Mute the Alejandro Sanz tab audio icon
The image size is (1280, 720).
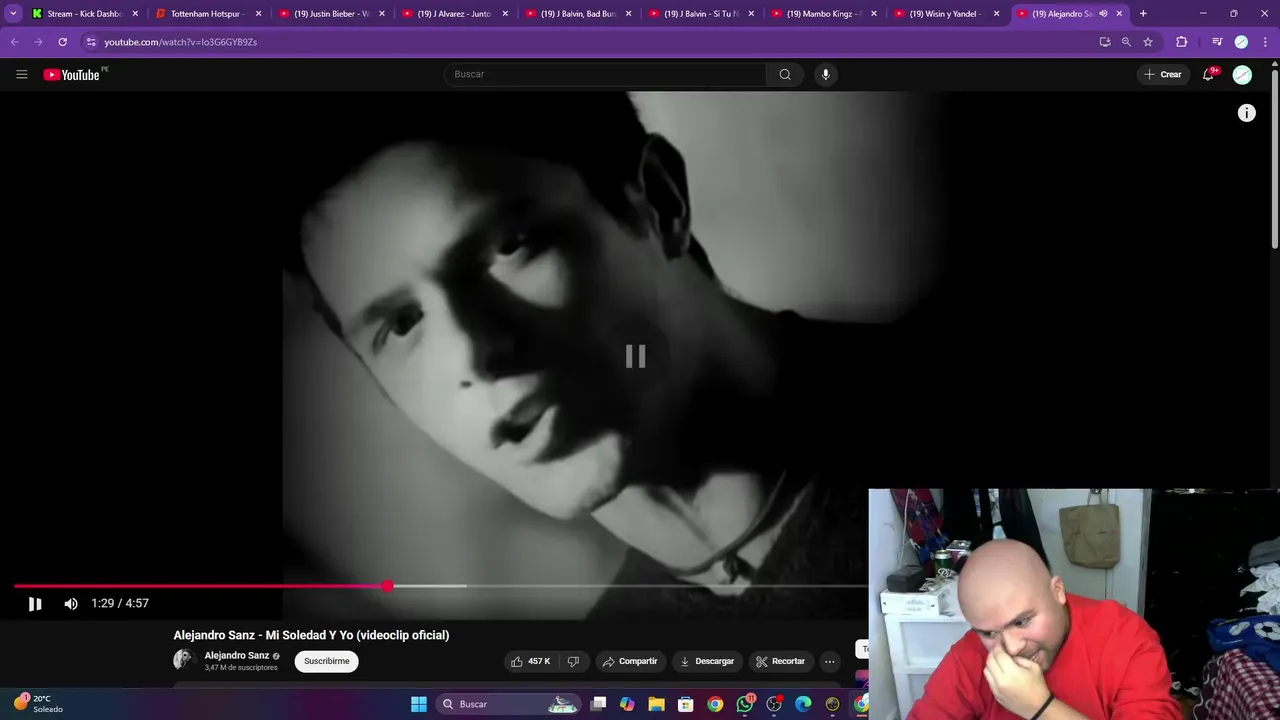[1103, 14]
